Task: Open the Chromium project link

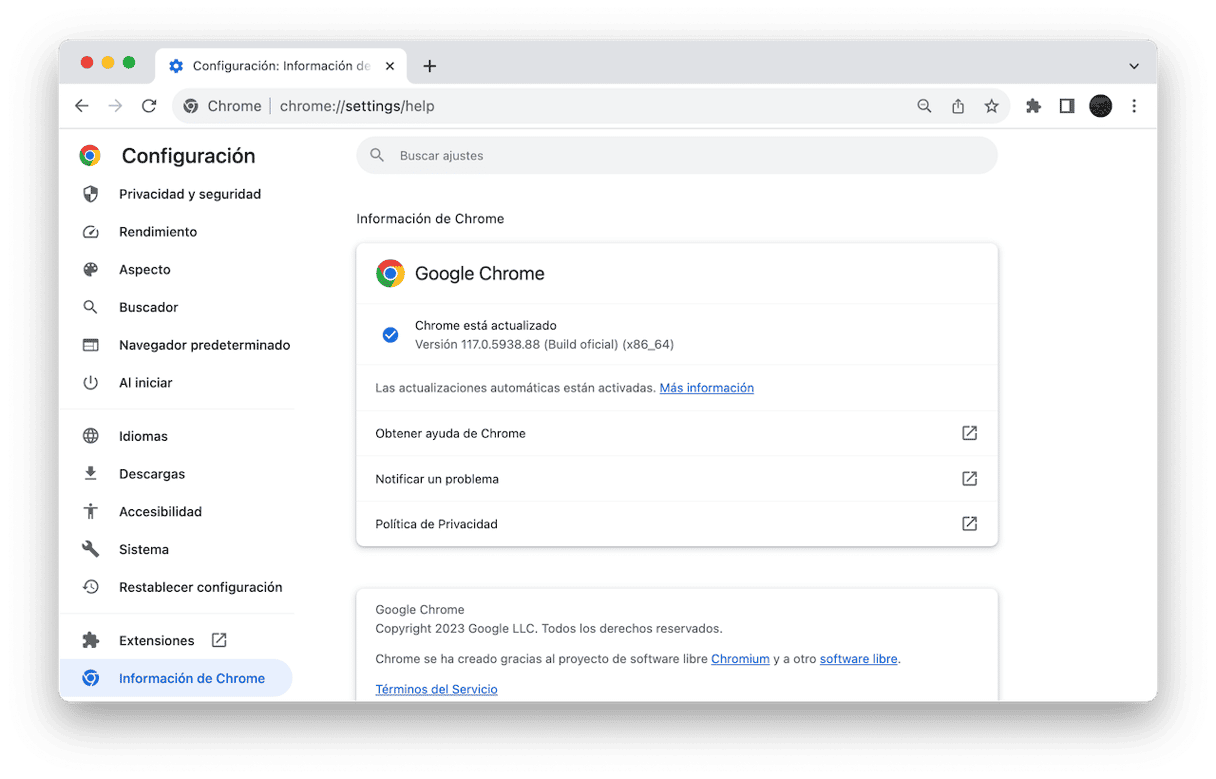Action: click(740, 659)
